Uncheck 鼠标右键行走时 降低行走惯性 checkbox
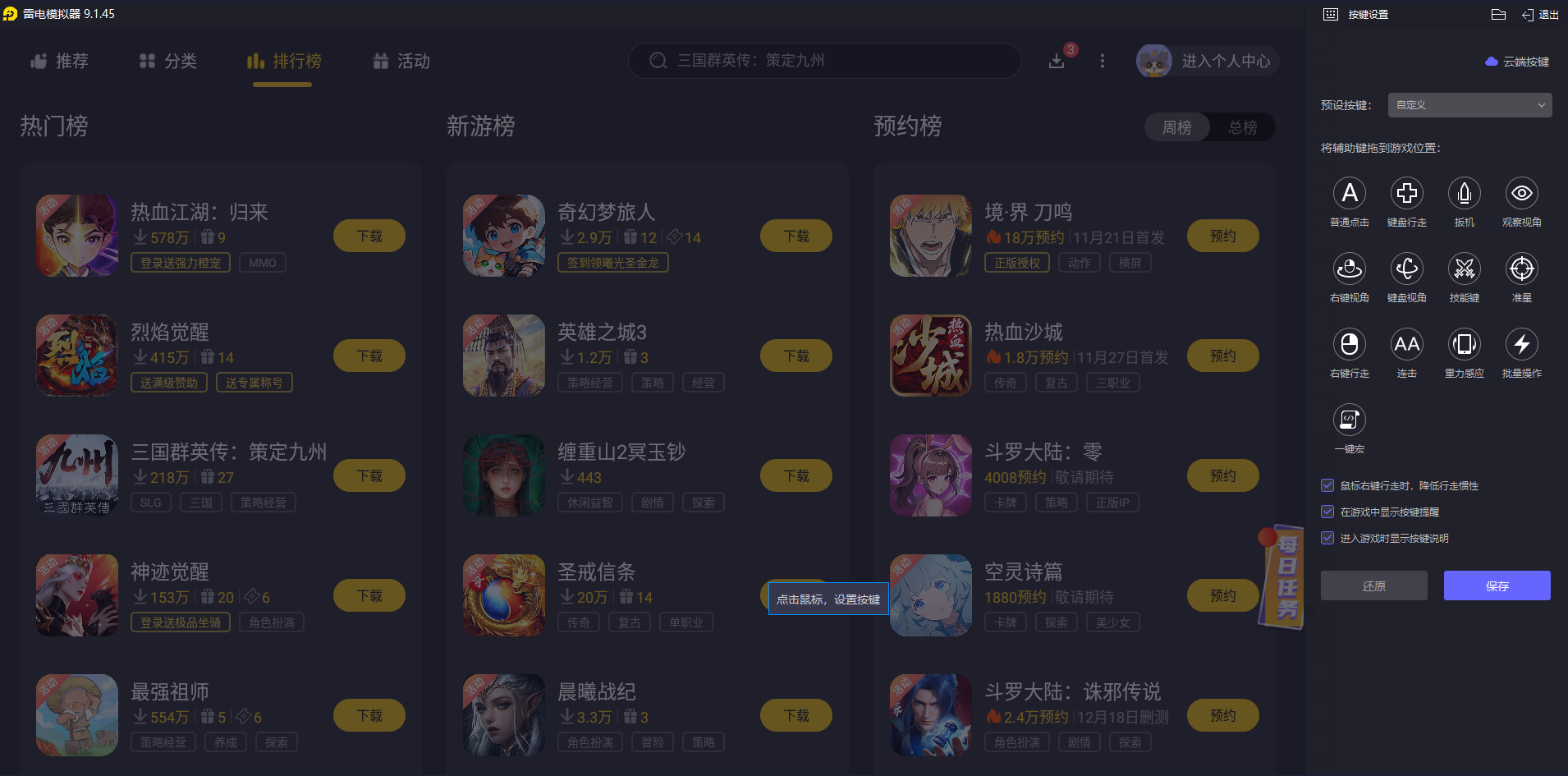The width and height of the screenshot is (1568, 776). click(x=1327, y=485)
